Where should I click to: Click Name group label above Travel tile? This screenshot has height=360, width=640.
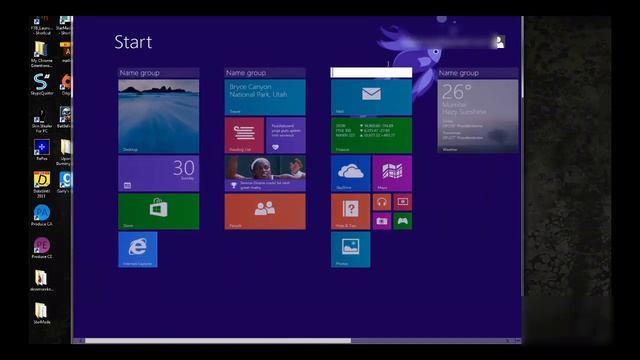coord(265,73)
